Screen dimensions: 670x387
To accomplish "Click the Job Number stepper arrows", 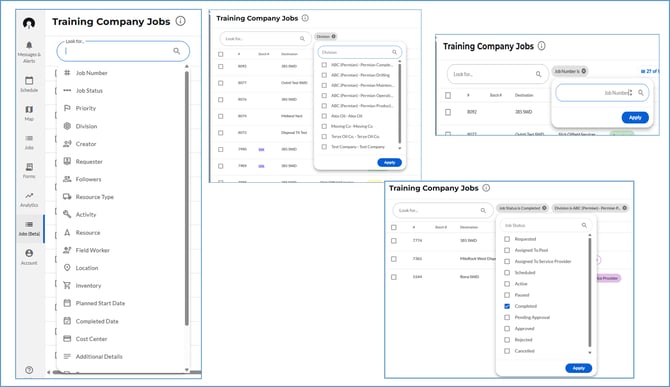I will (x=630, y=93).
